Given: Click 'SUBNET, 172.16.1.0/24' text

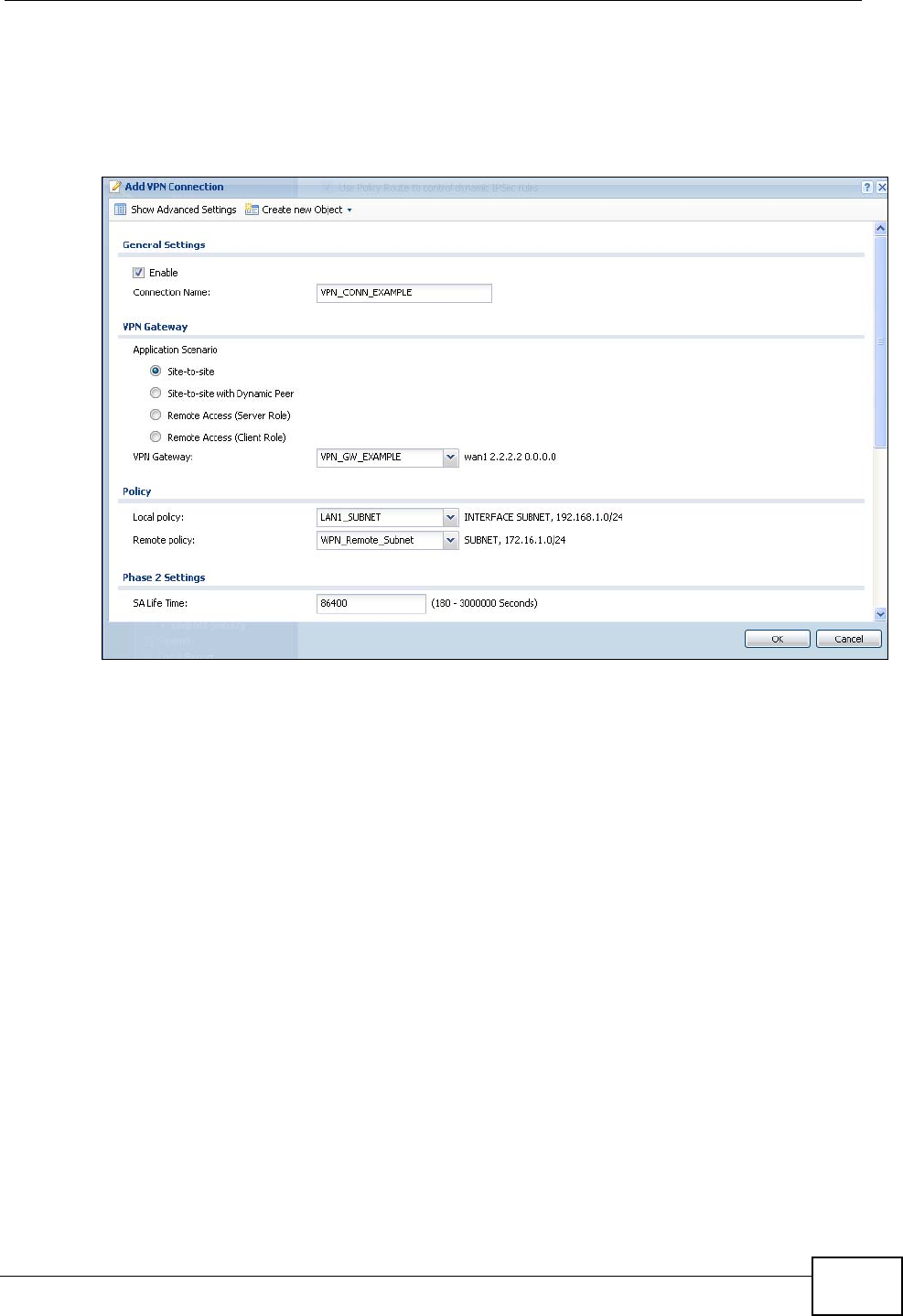Looking at the screenshot, I should pos(514,540).
